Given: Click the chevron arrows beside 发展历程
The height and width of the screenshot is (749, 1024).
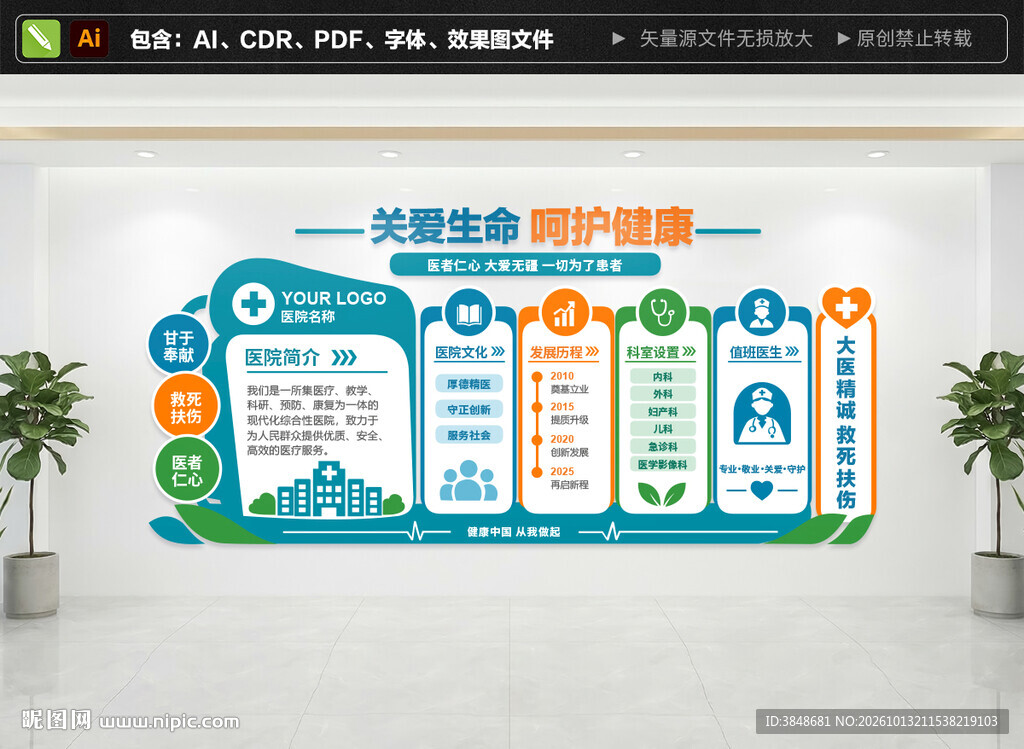Looking at the screenshot, I should coord(592,351).
